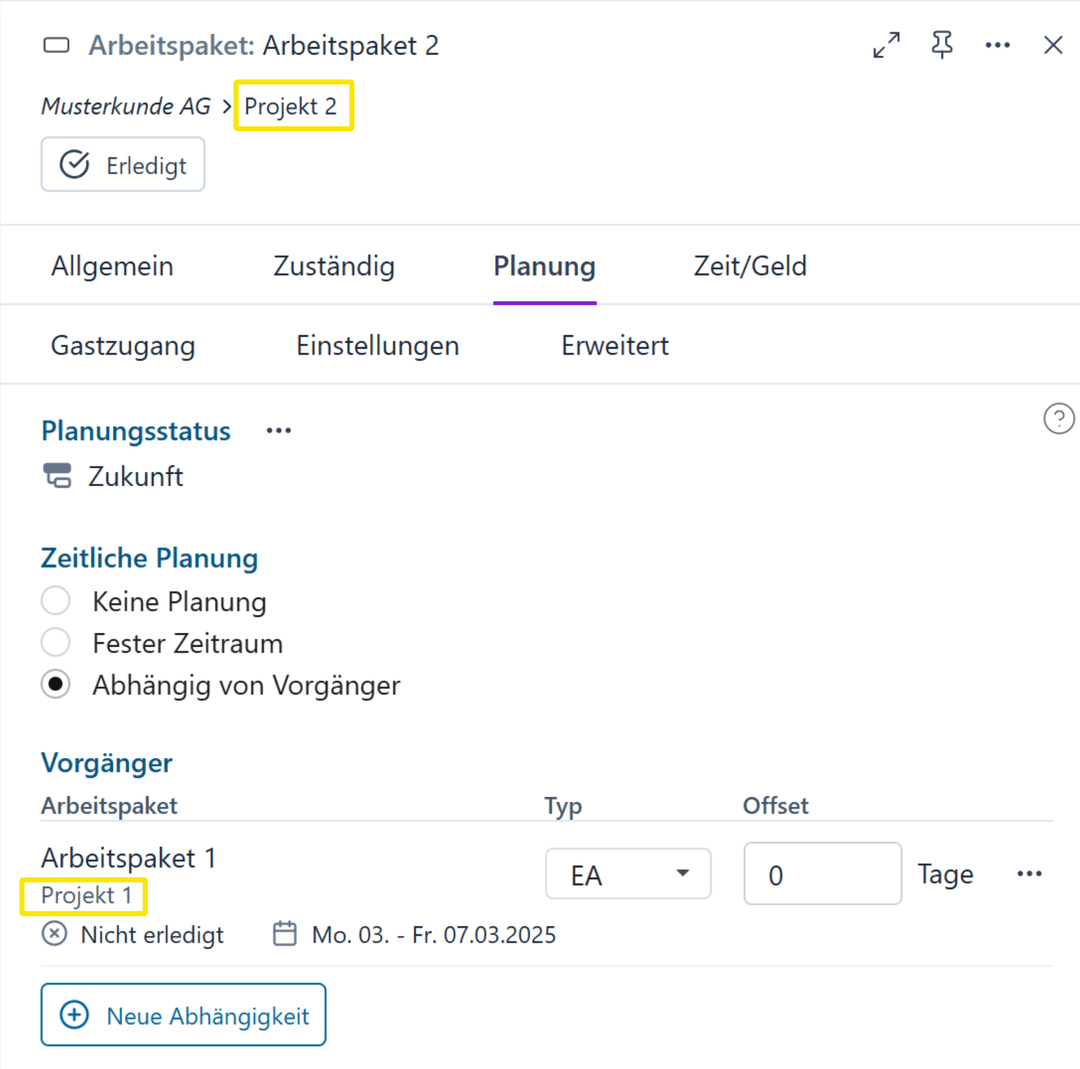Viewport: 1080px width, 1069px height.
Task: Open Planungsstatus three-dot options
Action: coord(278,431)
